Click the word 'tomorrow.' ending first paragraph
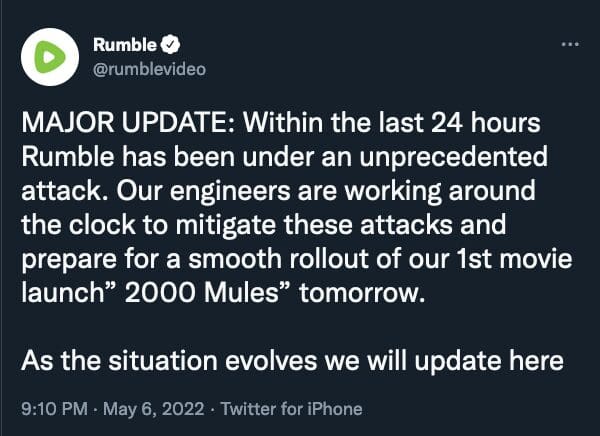The width and height of the screenshot is (600, 436). pos(362,294)
